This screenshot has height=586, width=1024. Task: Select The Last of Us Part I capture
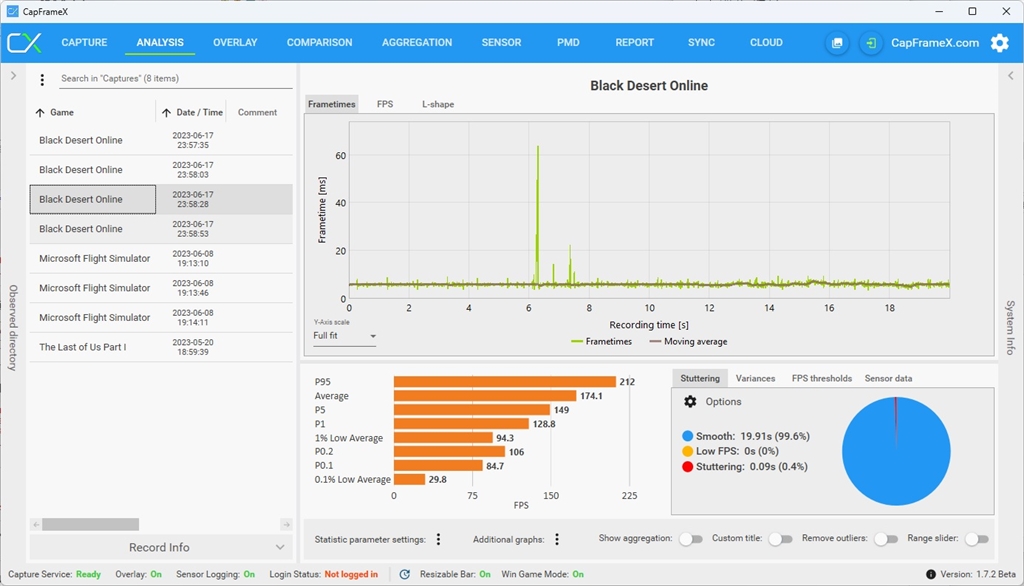pyautogui.click(x=161, y=347)
